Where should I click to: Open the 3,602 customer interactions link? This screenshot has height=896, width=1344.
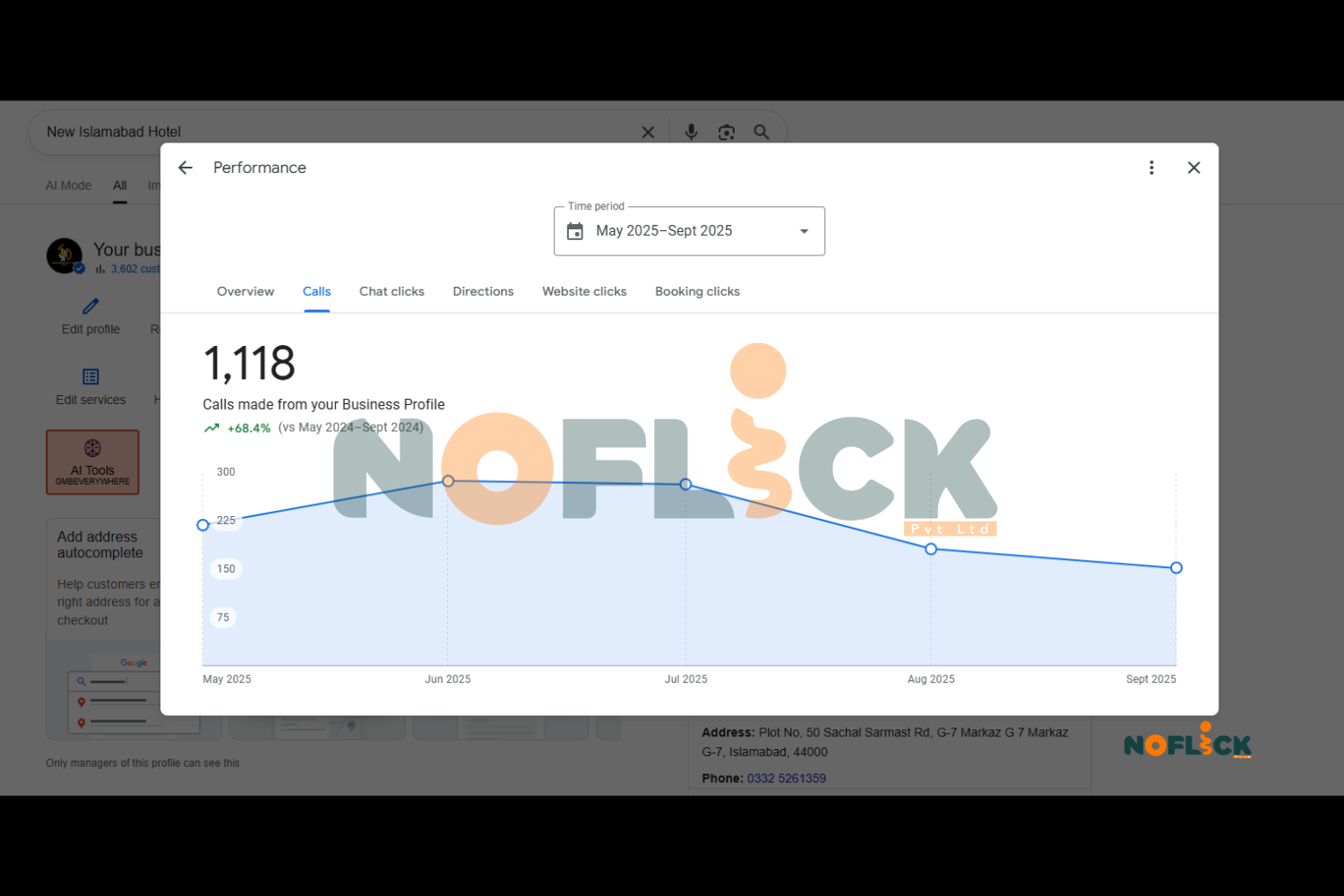tap(134, 269)
